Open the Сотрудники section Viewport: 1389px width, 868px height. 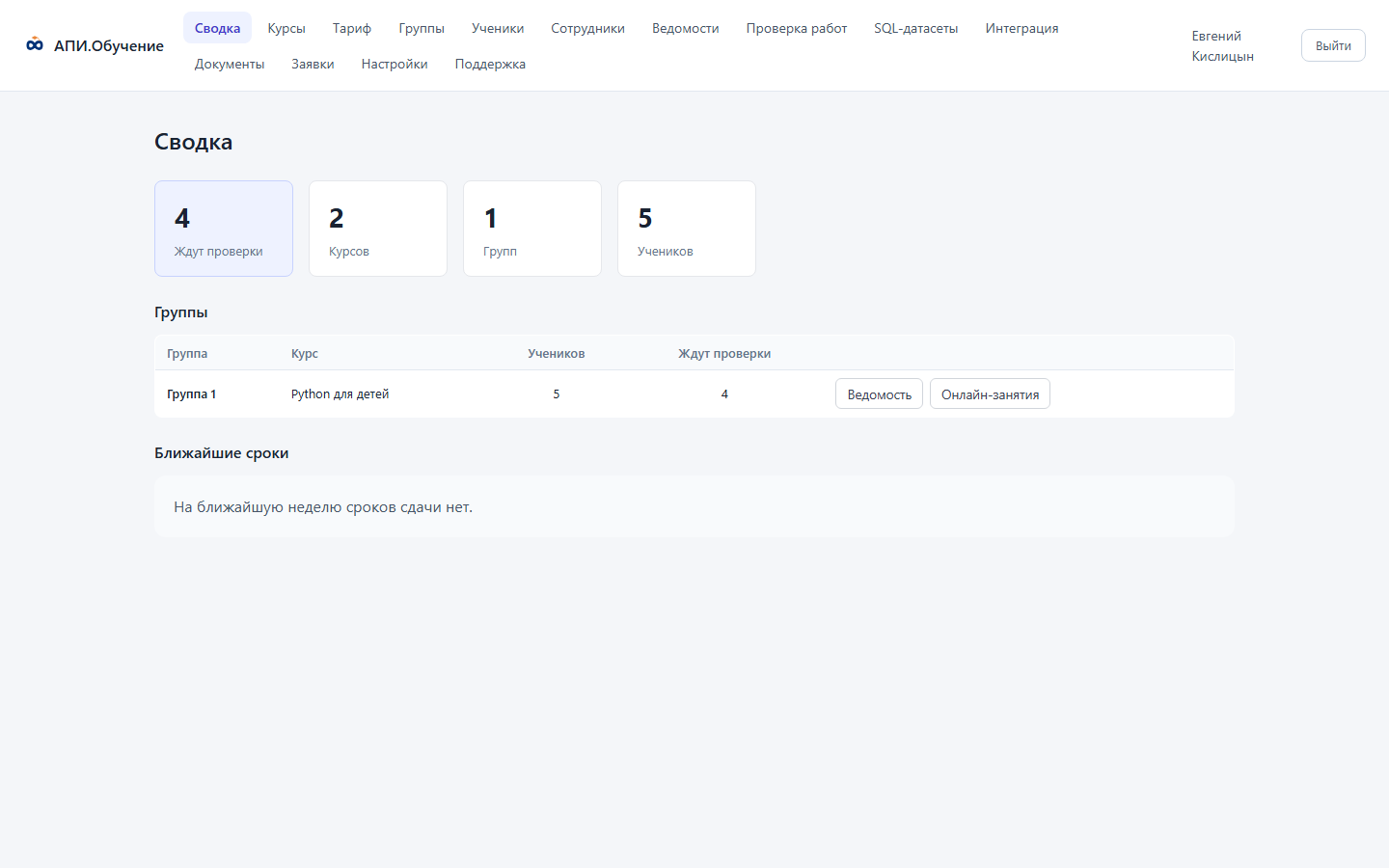[587, 28]
